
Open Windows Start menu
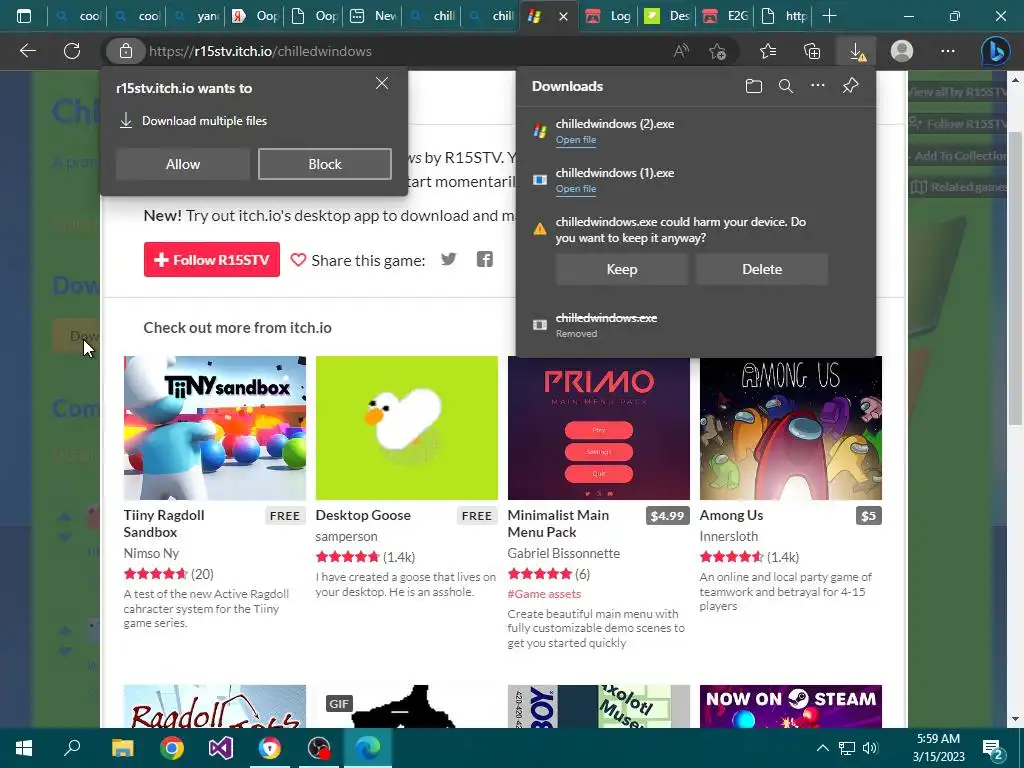point(24,748)
